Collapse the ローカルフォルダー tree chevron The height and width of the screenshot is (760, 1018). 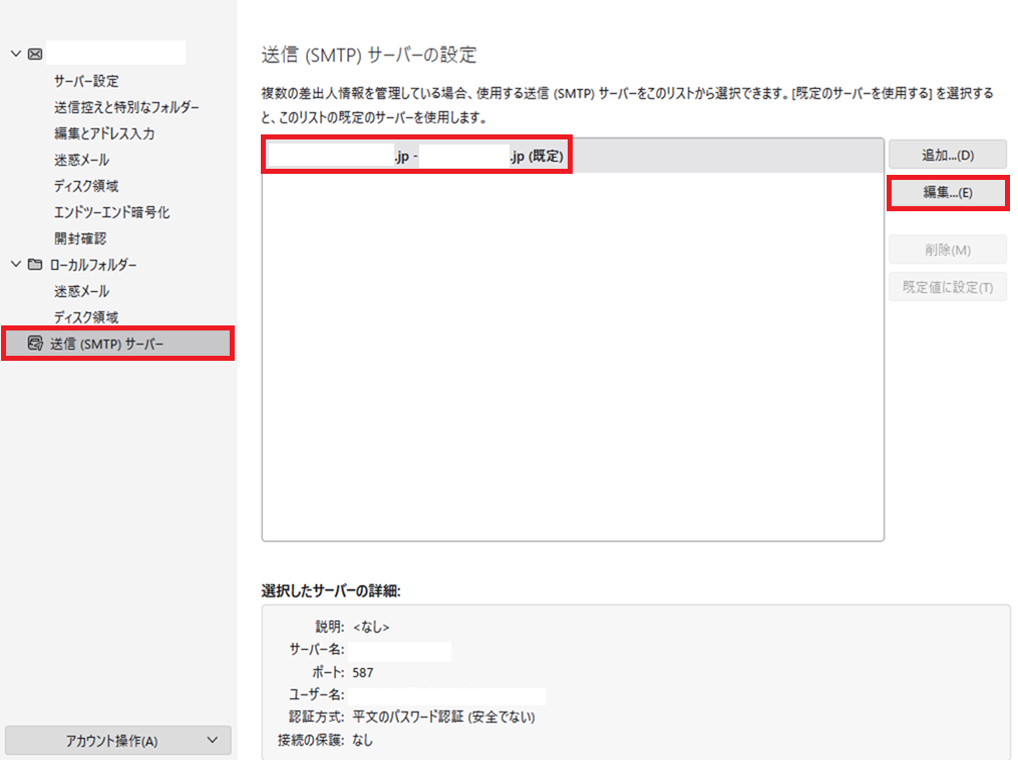click(16, 265)
